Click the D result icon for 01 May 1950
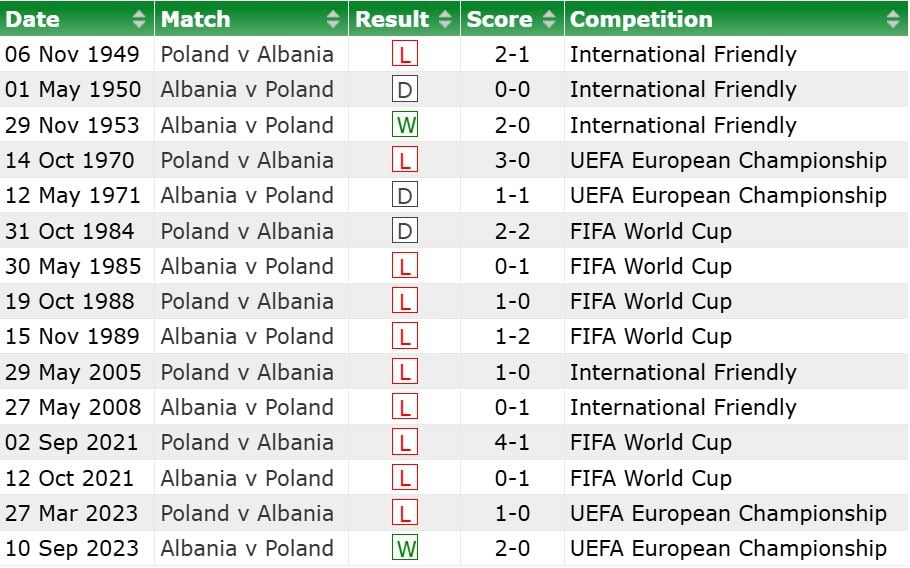The image size is (910, 568). 405,90
